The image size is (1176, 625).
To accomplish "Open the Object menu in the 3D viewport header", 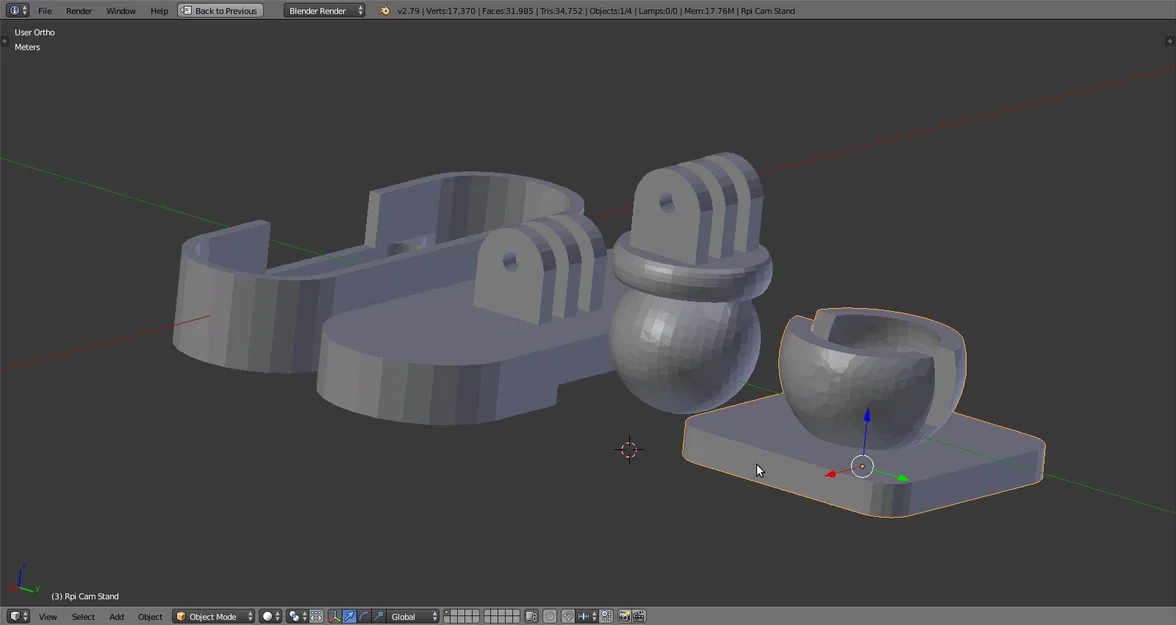I will click(150, 617).
